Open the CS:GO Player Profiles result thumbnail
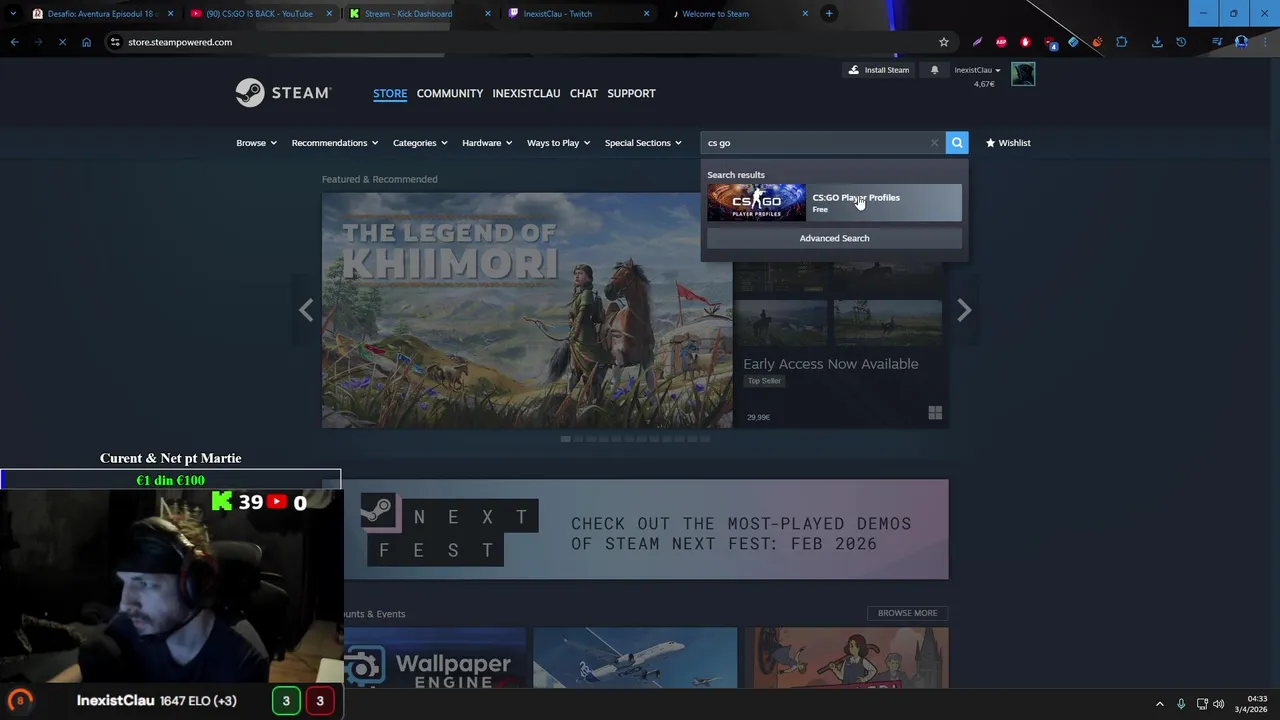The width and height of the screenshot is (1280, 720). pyautogui.click(x=756, y=203)
